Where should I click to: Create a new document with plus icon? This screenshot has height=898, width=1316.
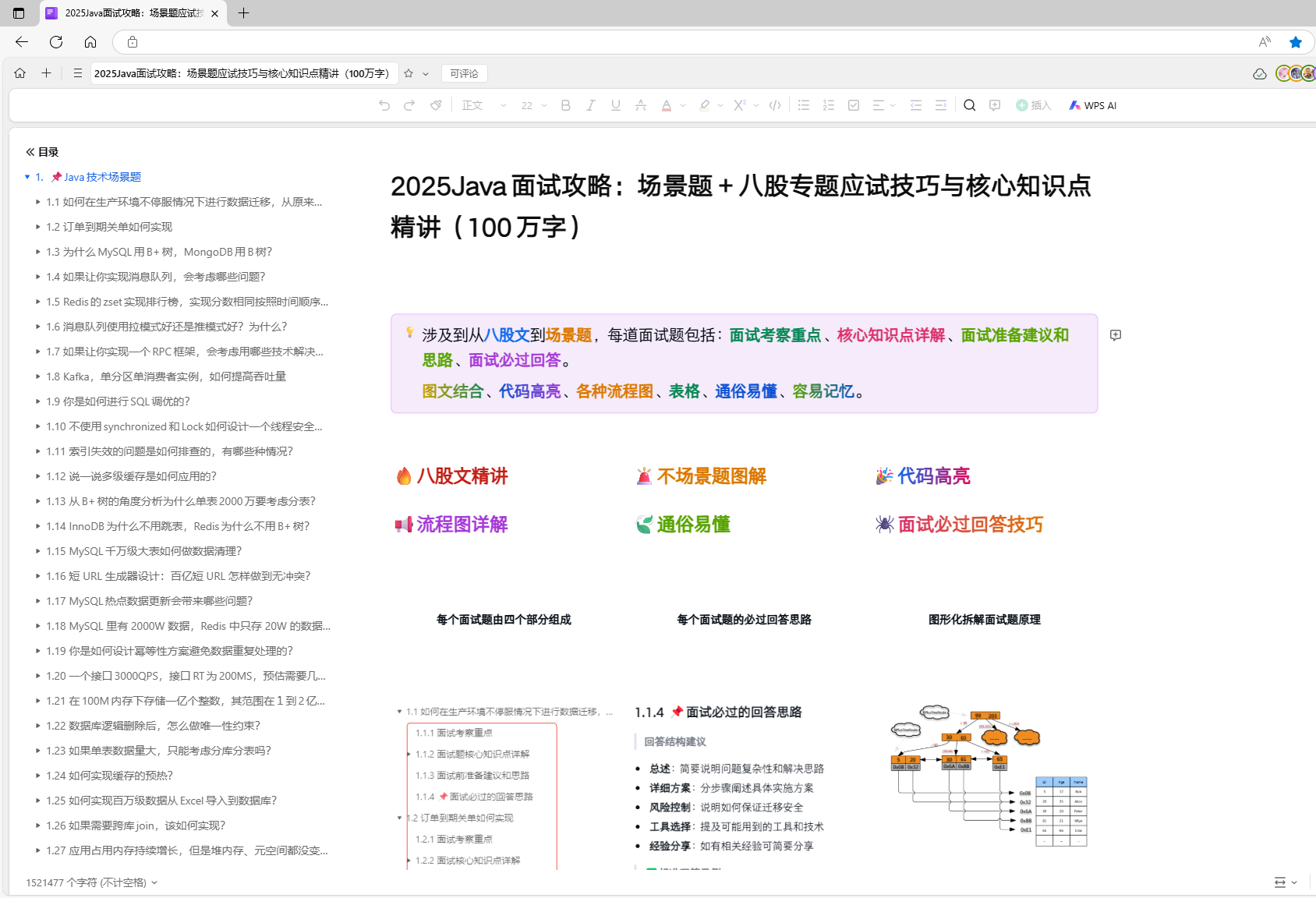click(x=47, y=73)
